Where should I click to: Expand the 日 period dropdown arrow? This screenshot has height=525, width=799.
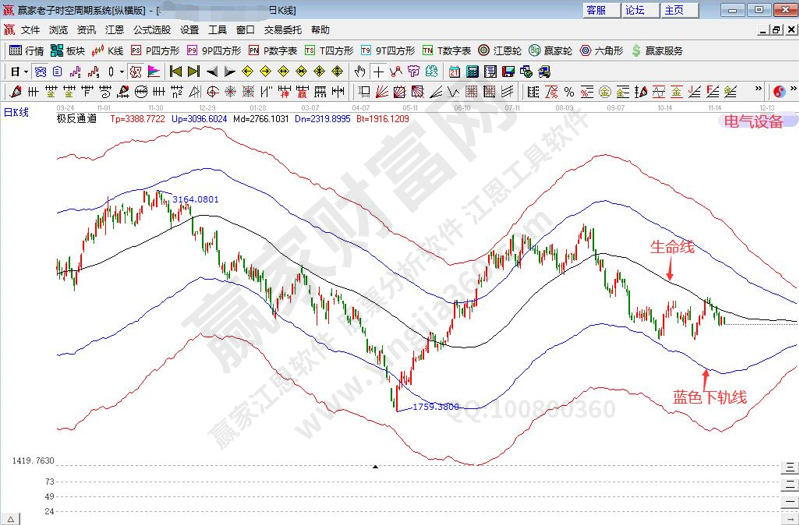pyautogui.click(x=25, y=72)
